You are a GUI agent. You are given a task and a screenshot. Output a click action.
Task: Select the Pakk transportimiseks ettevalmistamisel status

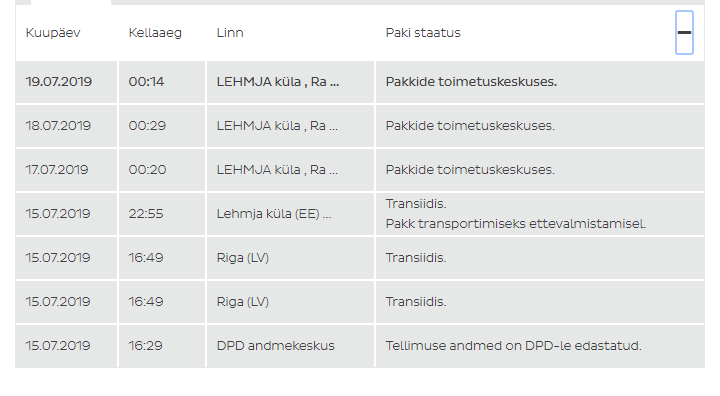coord(516,224)
